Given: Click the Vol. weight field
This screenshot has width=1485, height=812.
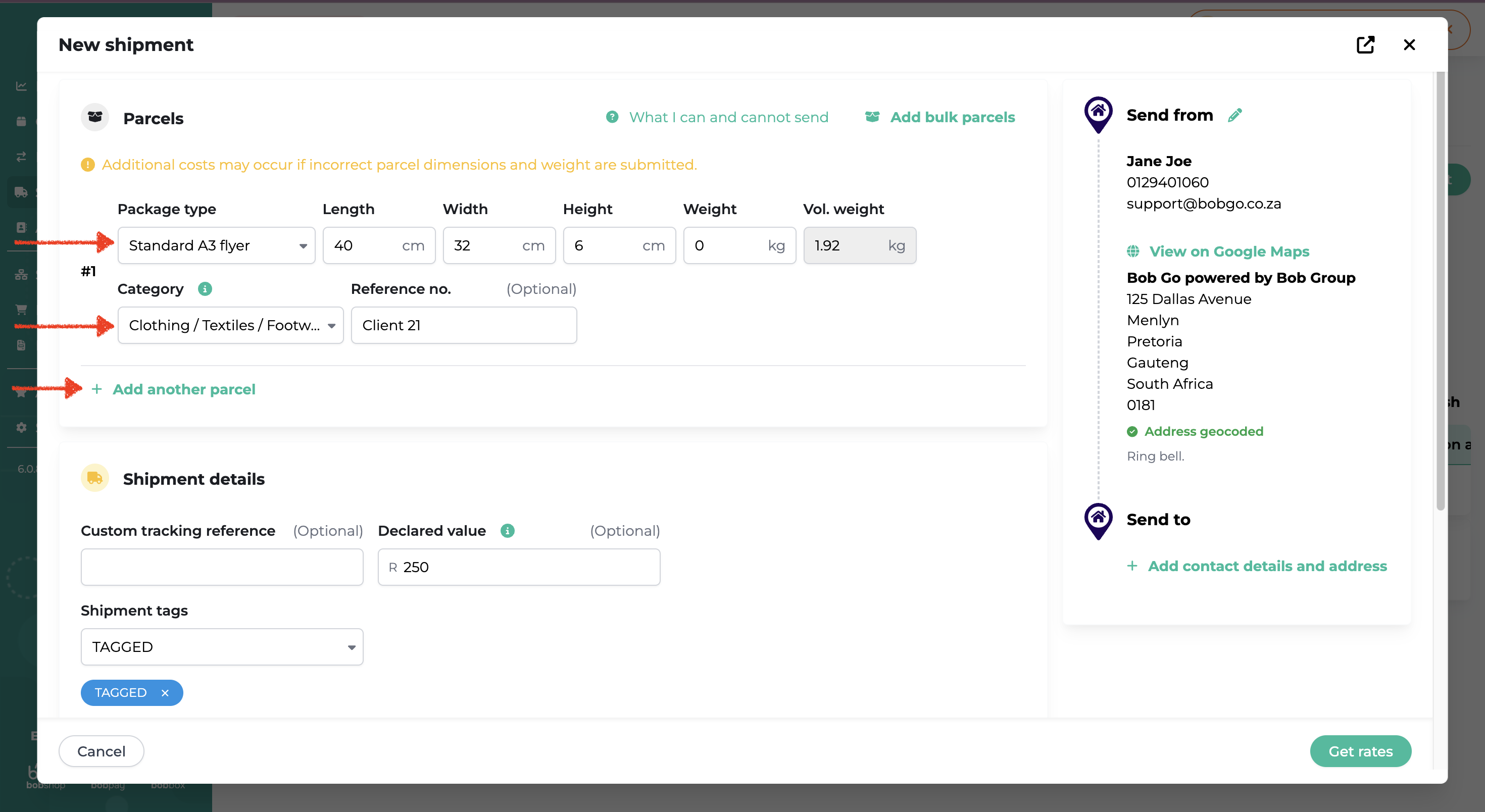Looking at the screenshot, I should [x=860, y=245].
